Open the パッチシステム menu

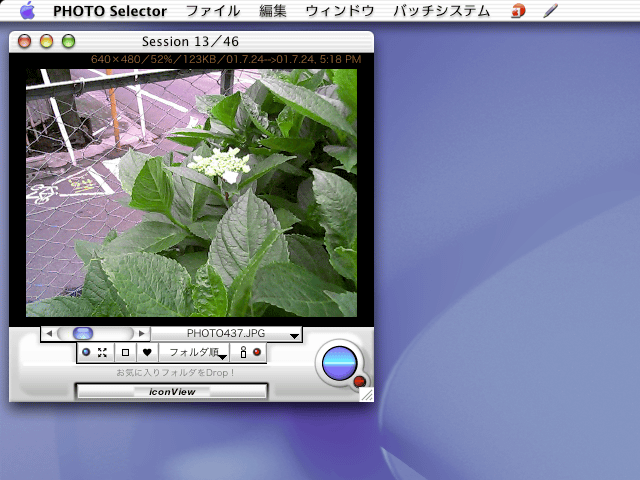click(x=442, y=11)
